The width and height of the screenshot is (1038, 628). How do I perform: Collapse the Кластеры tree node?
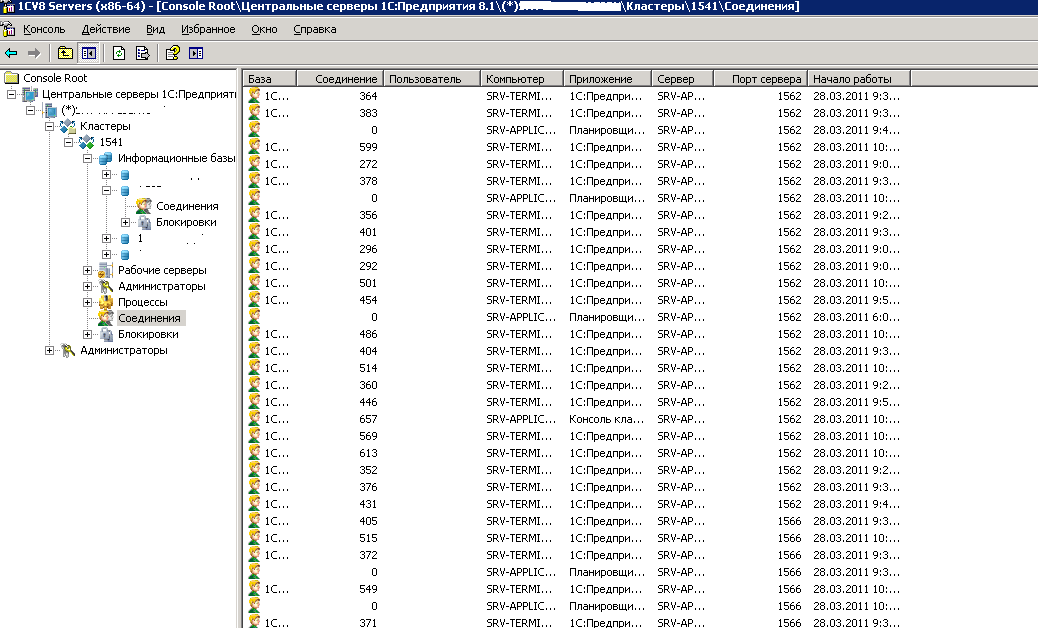pyautogui.click(x=49, y=126)
